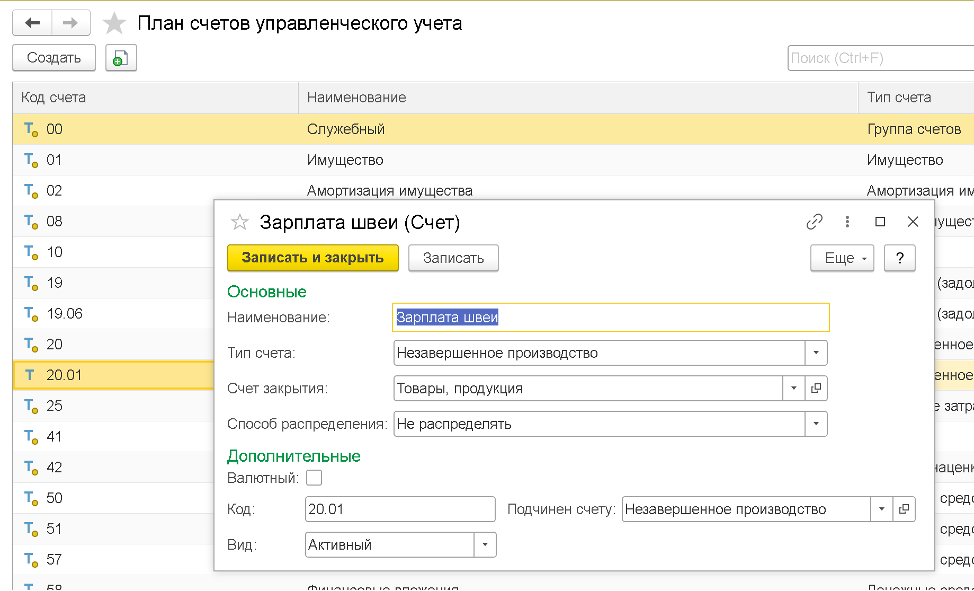Image resolution: width=974 pixels, height=591 pixels.
Task: Expand the Способ распределения dropdown
Action: point(816,424)
